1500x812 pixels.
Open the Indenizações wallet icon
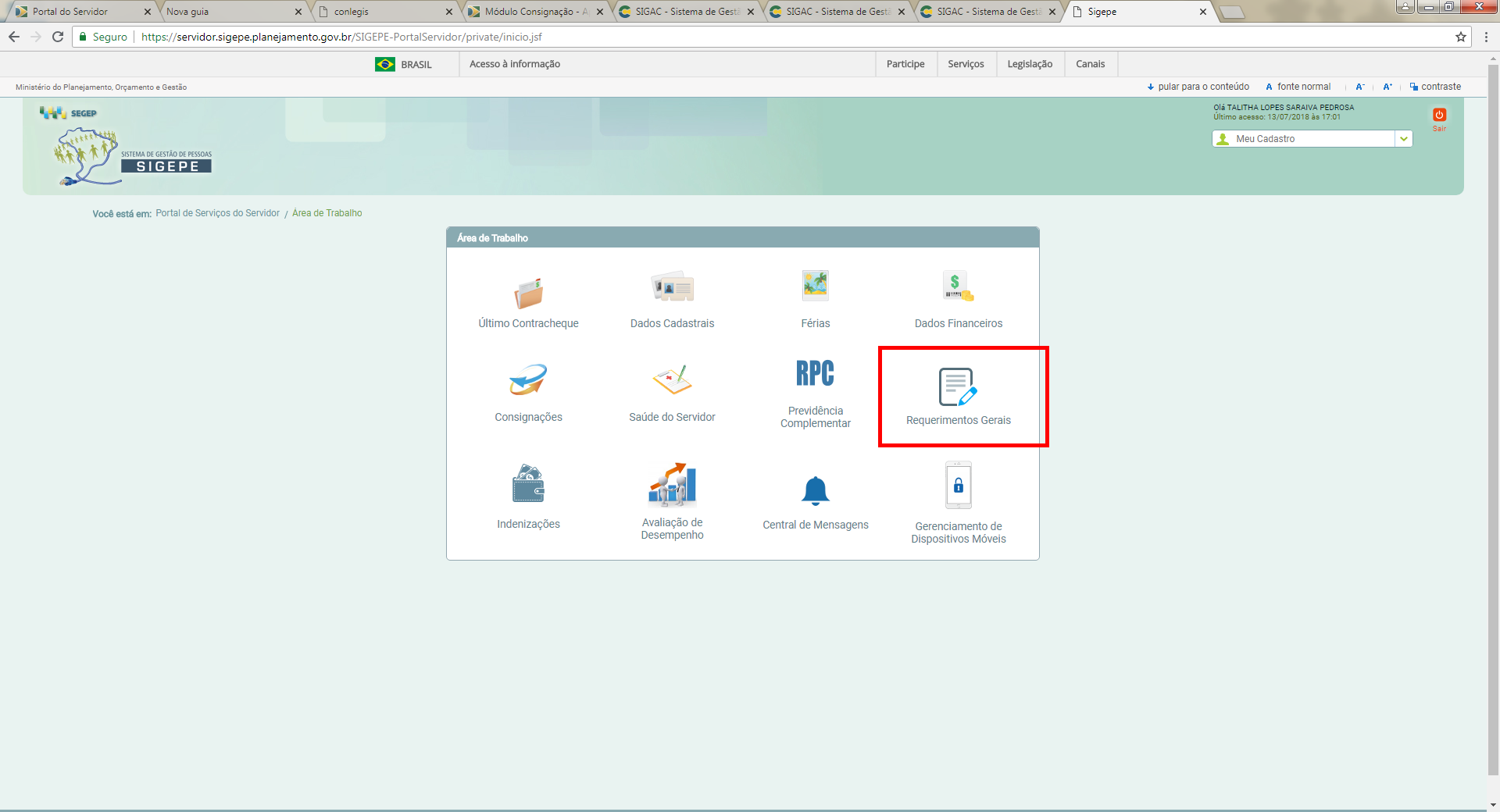pos(528,484)
